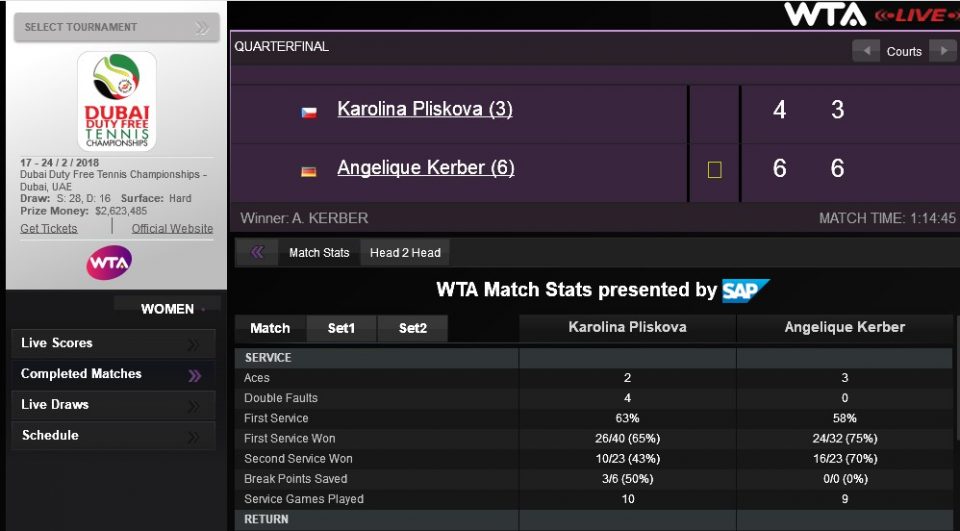
Task: Click the German flag beside Kerber
Action: tap(309, 171)
